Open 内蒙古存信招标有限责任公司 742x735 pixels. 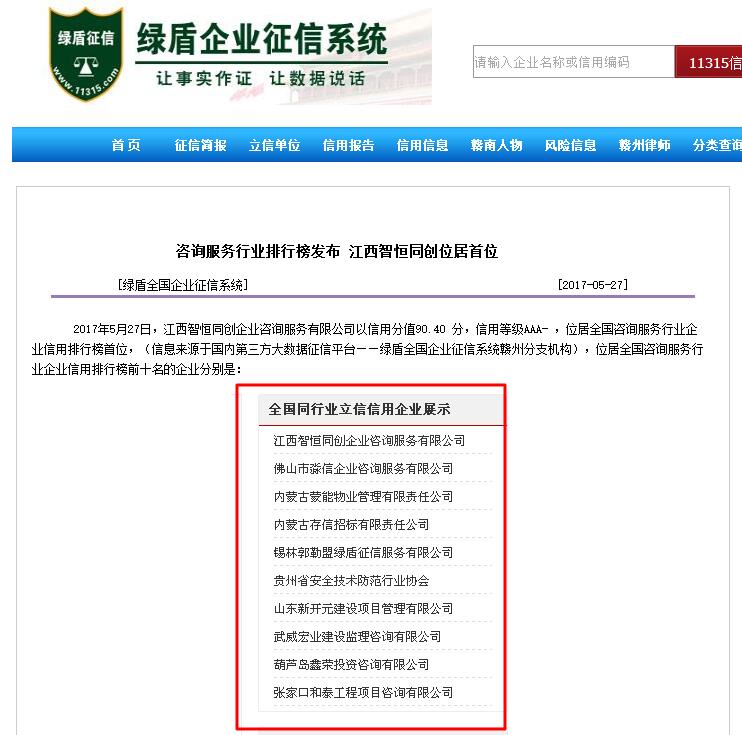351,524
